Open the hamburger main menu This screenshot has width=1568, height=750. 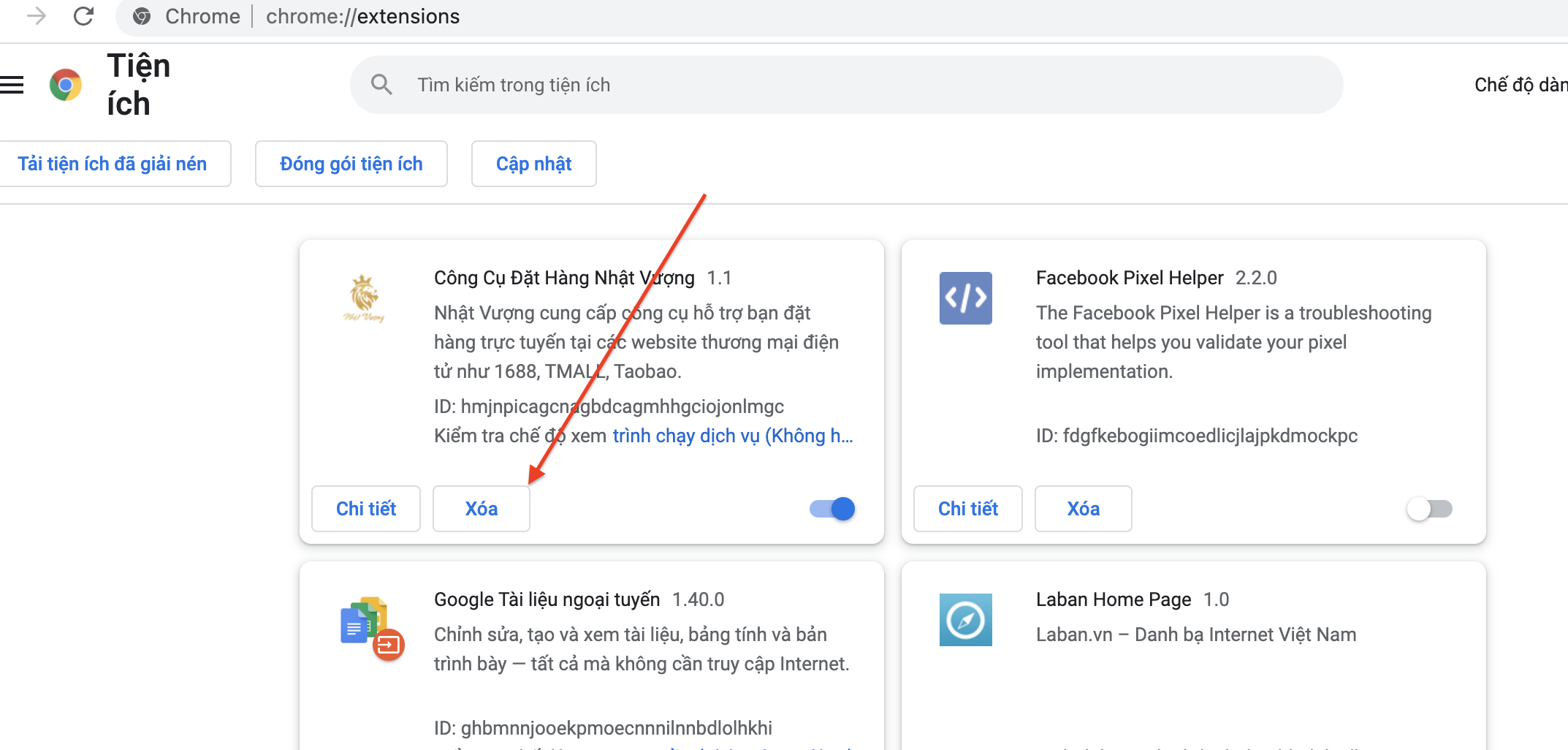pos(12,85)
